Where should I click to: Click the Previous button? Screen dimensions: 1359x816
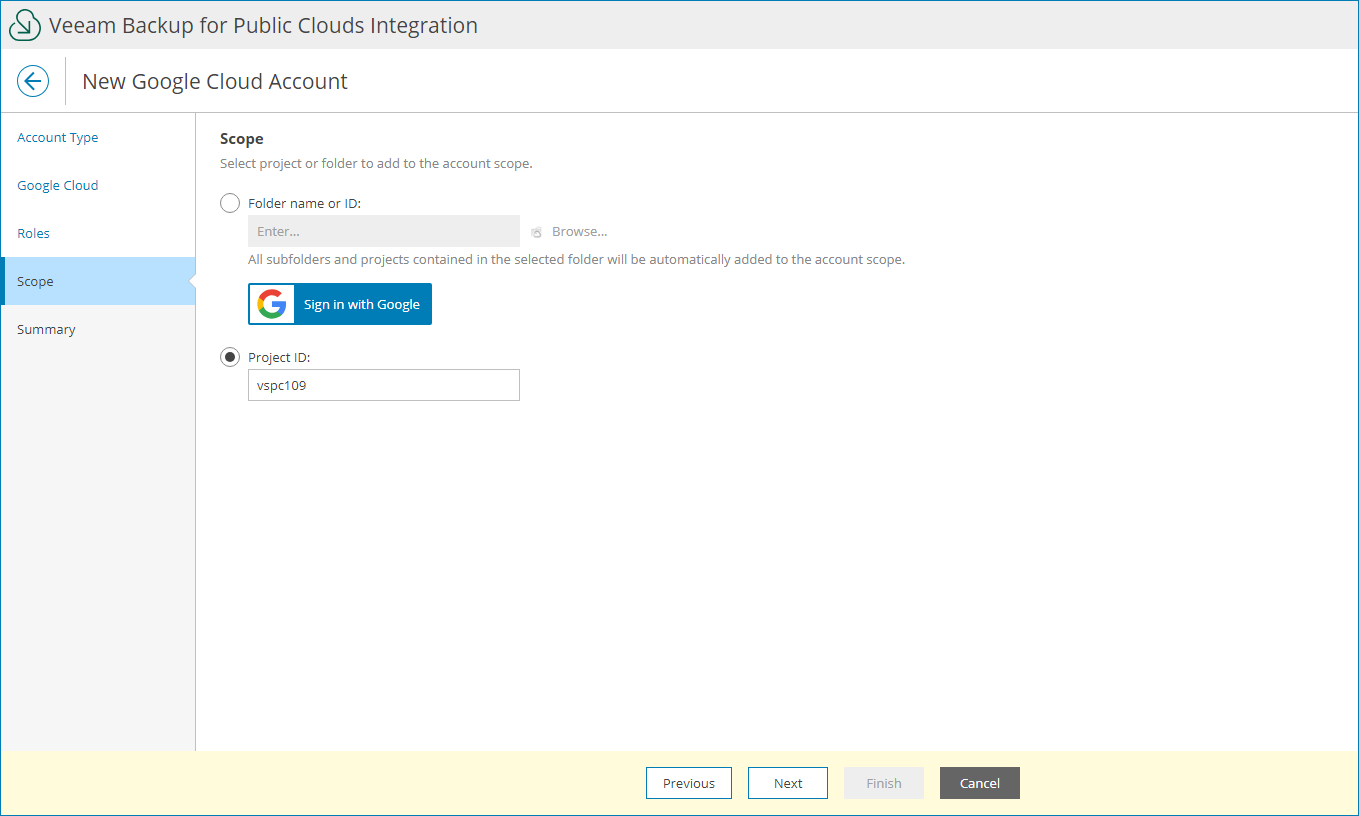[689, 783]
